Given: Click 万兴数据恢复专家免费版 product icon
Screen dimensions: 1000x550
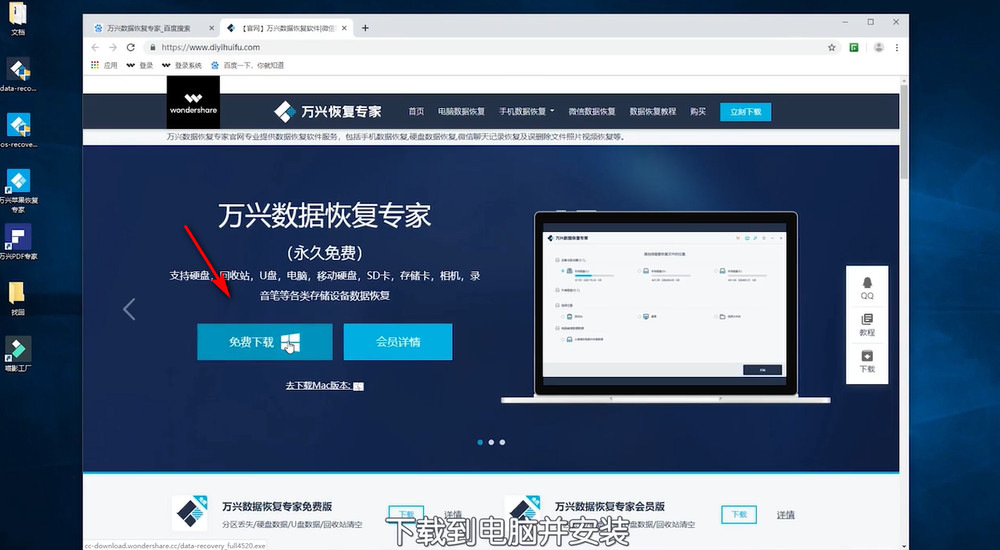Looking at the screenshot, I should pos(190,513).
